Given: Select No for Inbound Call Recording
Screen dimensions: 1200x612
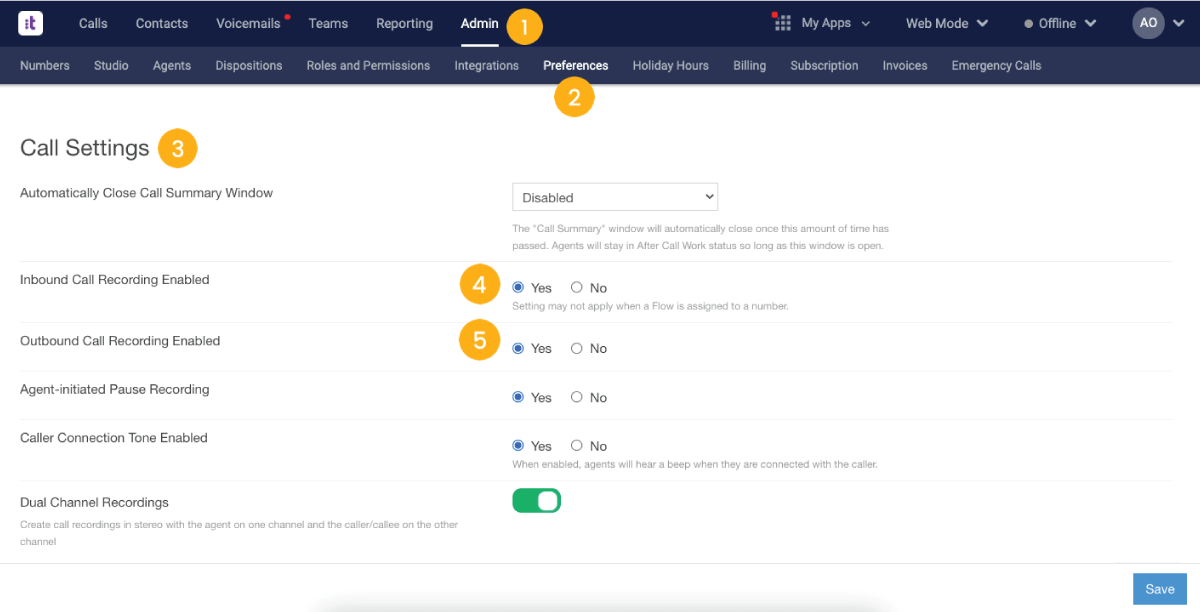Looking at the screenshot, I should [x=577, y=288].
